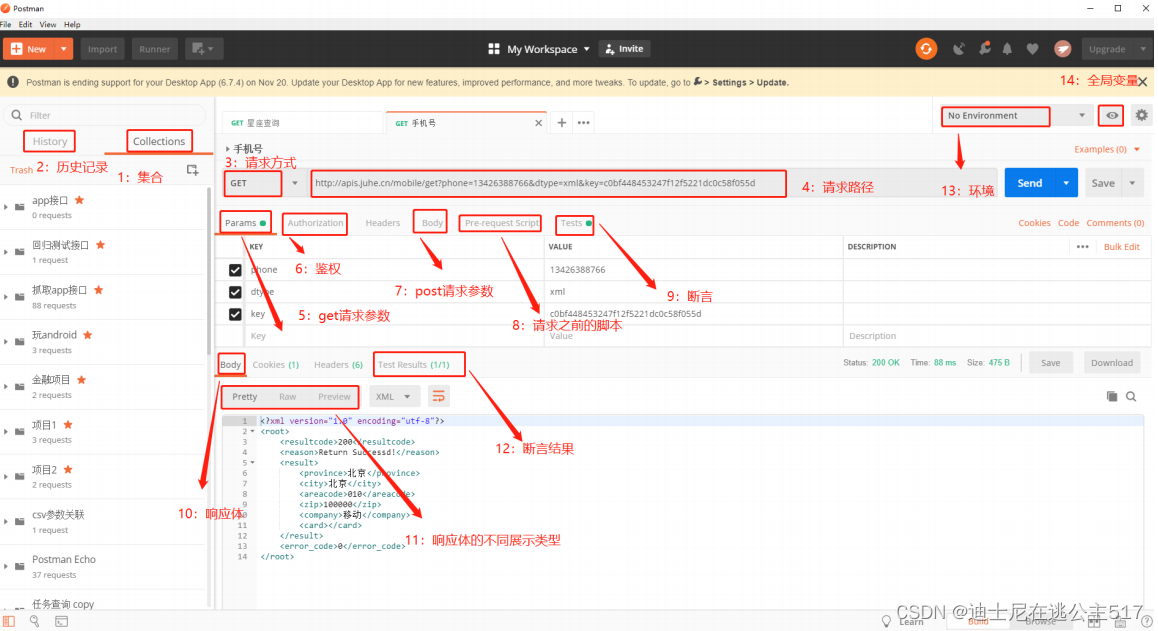Close the 手机号 request tab
Viewport: 1158px width, 631px height.
(538, 123)
